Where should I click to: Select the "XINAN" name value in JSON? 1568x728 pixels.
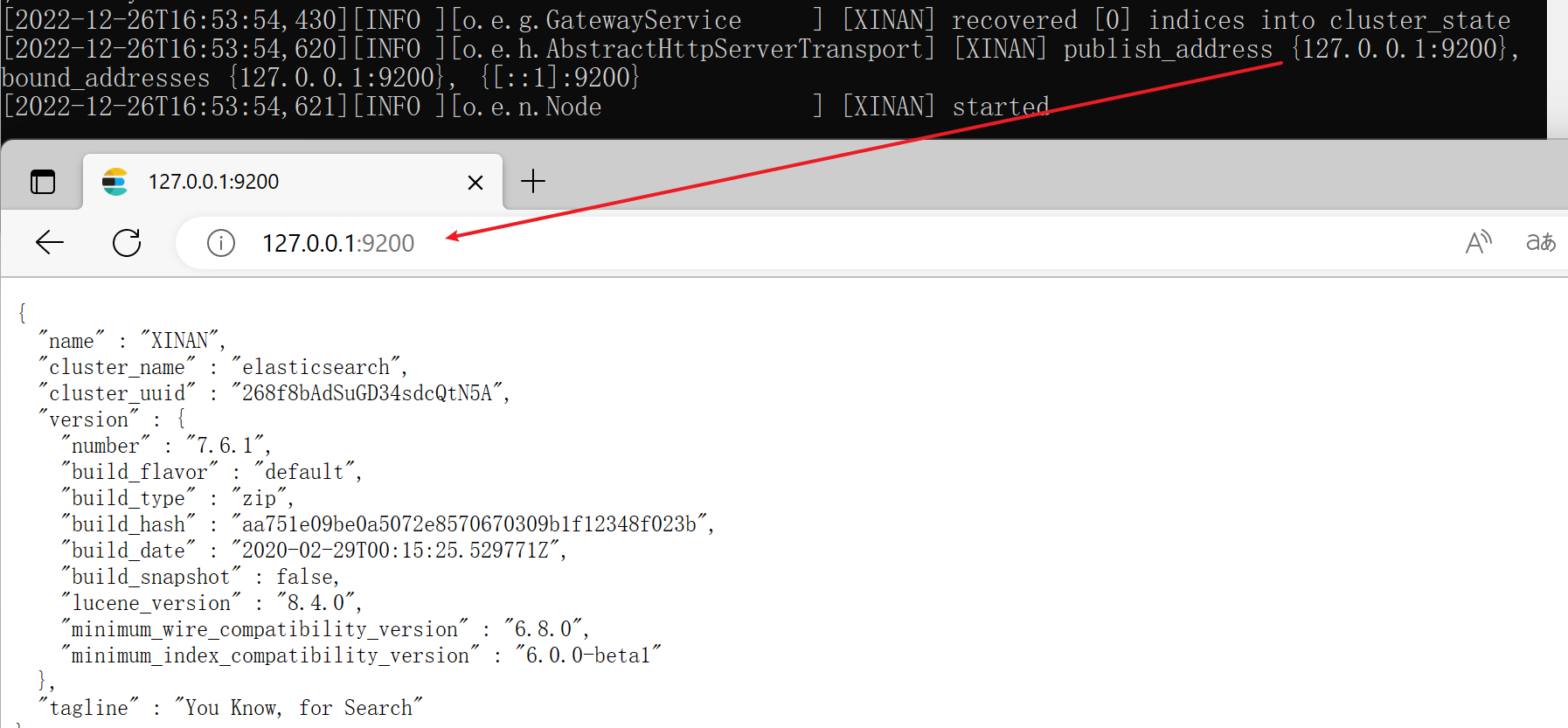[180, 341]
